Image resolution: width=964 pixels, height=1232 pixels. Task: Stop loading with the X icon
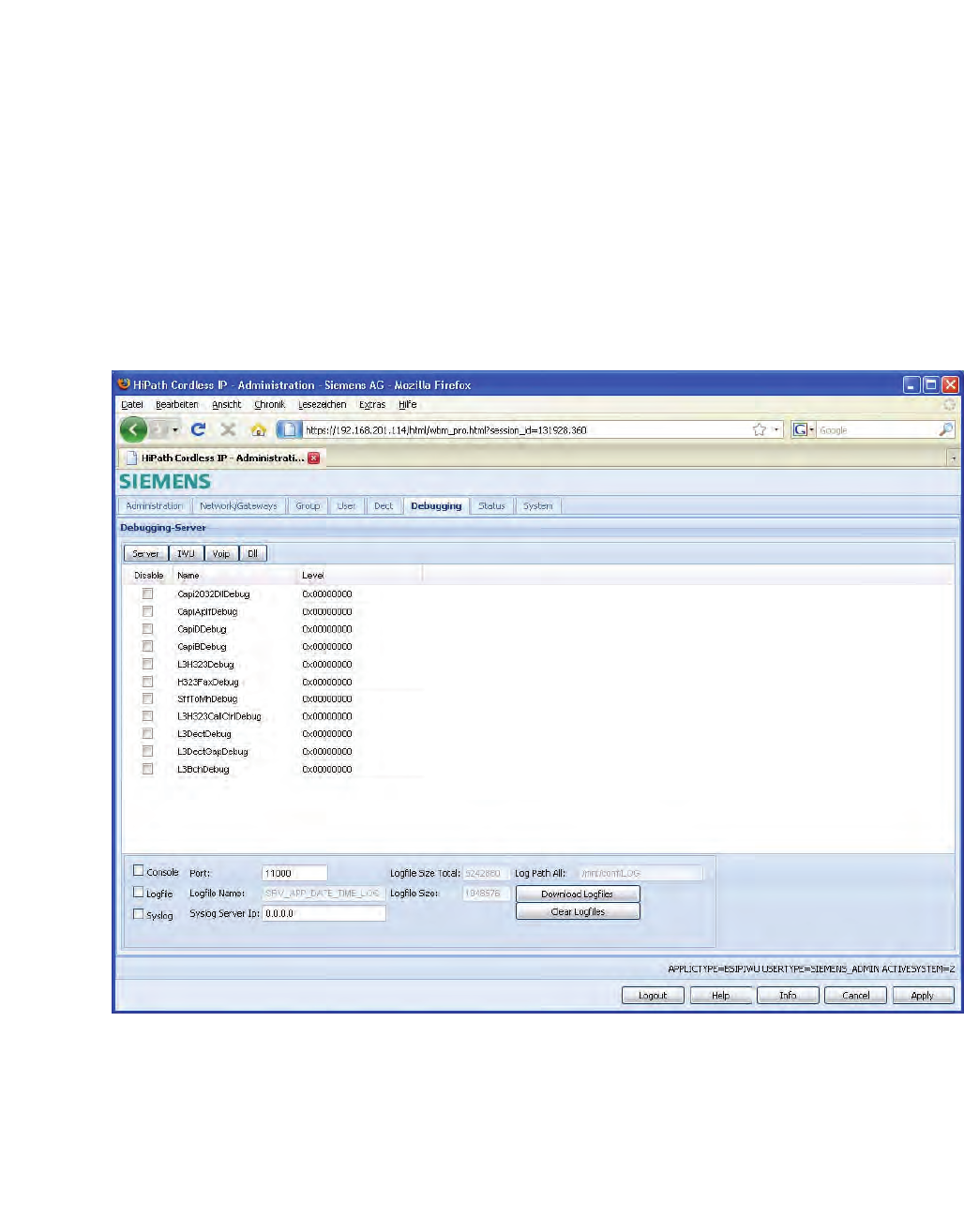228,429
